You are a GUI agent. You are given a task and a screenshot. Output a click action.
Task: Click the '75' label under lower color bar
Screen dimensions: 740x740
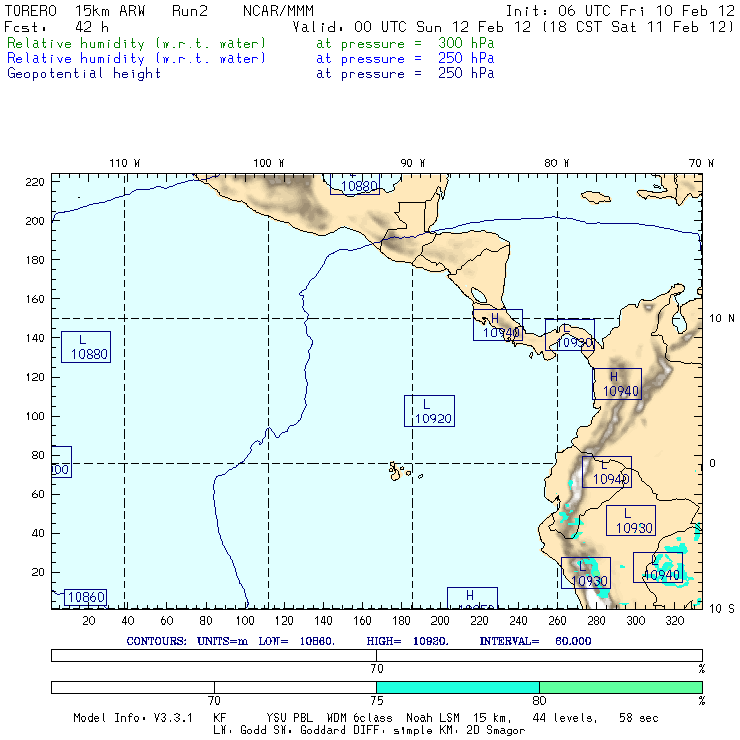pyautogui.click(x=377, y=700)
